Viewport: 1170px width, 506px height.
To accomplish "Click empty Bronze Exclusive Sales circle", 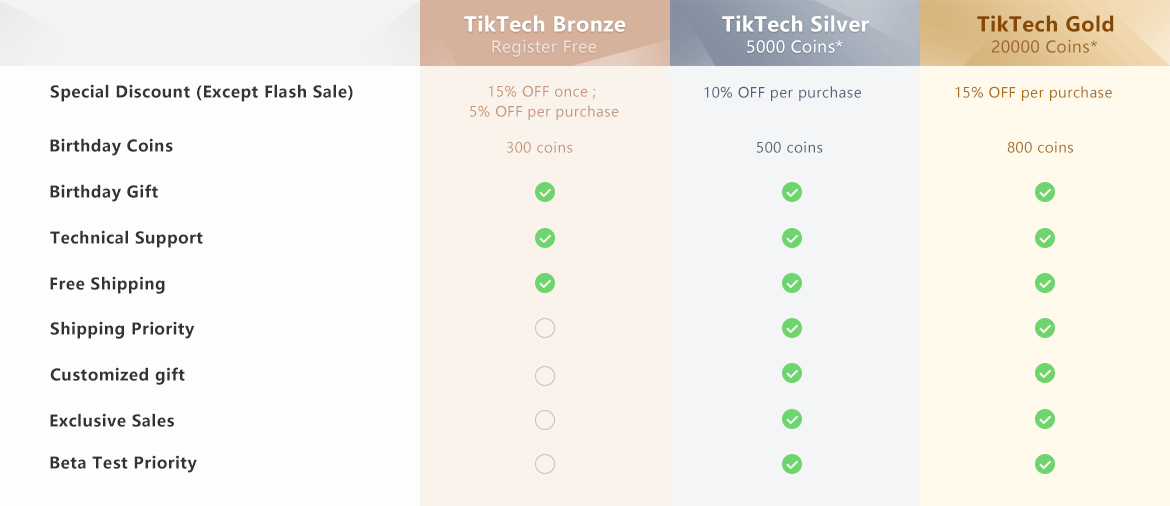I will [x=545, y=420].
